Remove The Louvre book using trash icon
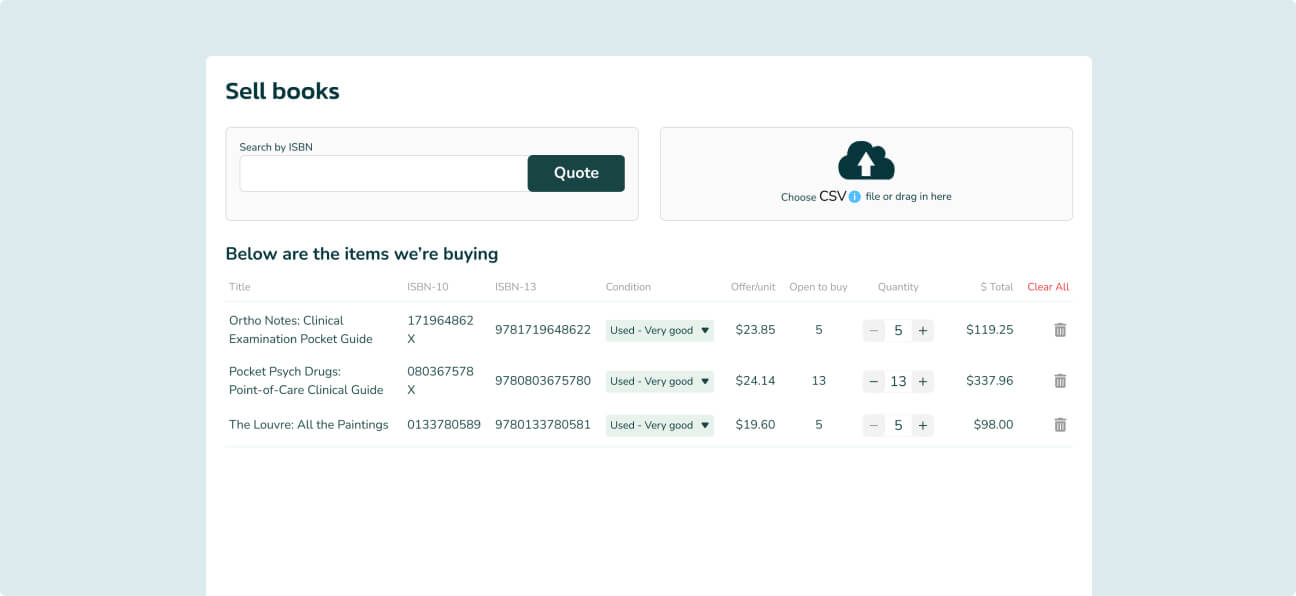The image size is (1296, 596). click(1060, 425)
